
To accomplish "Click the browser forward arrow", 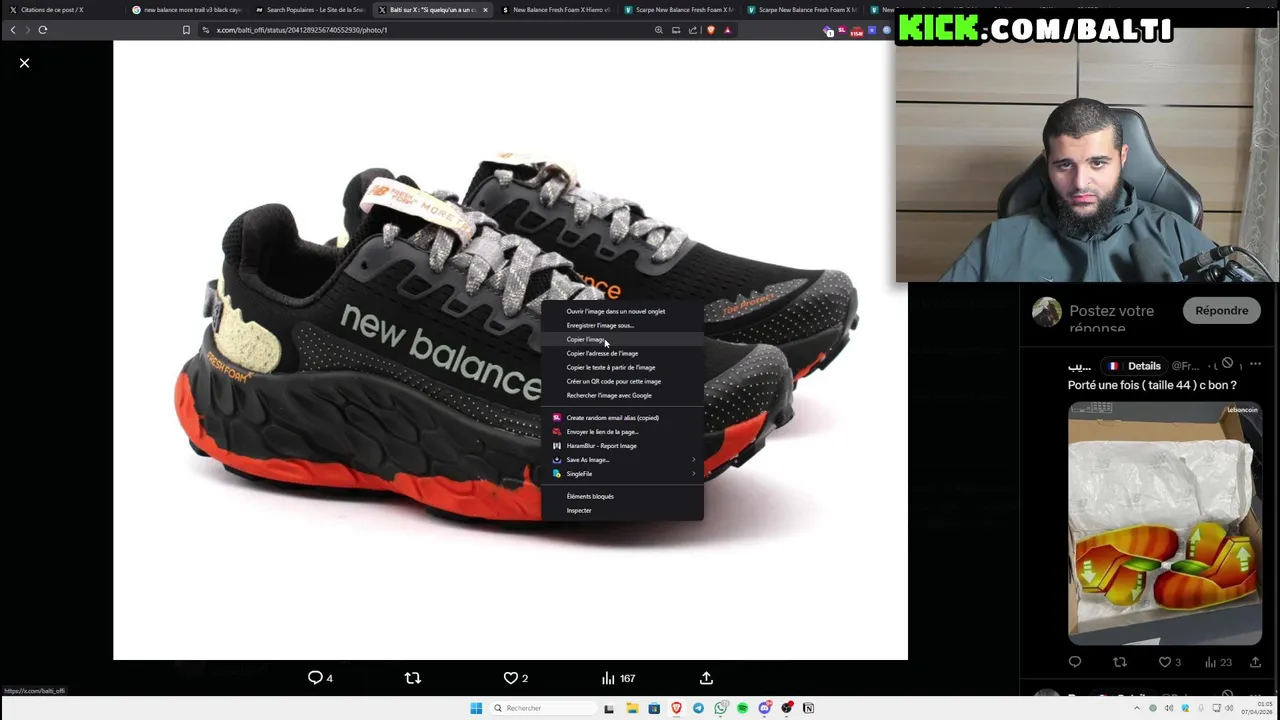I will (x=27, y=30).
